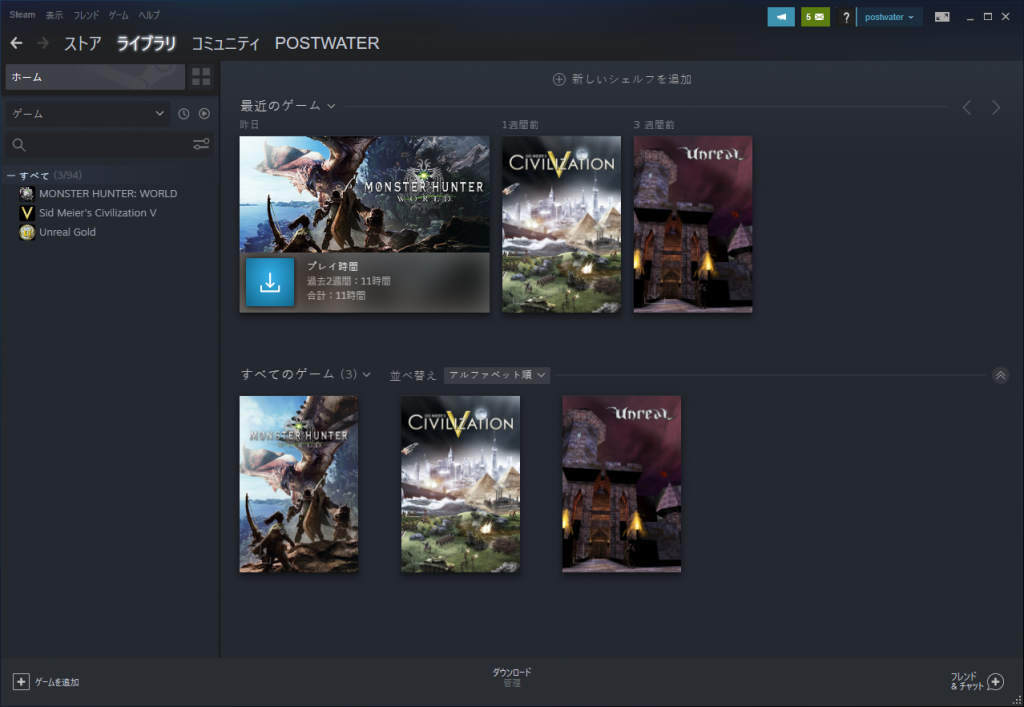The width and height of the screenshot is (1024, 707).
Task: Open アルファベット順 sort dropdown
Action: [497, 375]
